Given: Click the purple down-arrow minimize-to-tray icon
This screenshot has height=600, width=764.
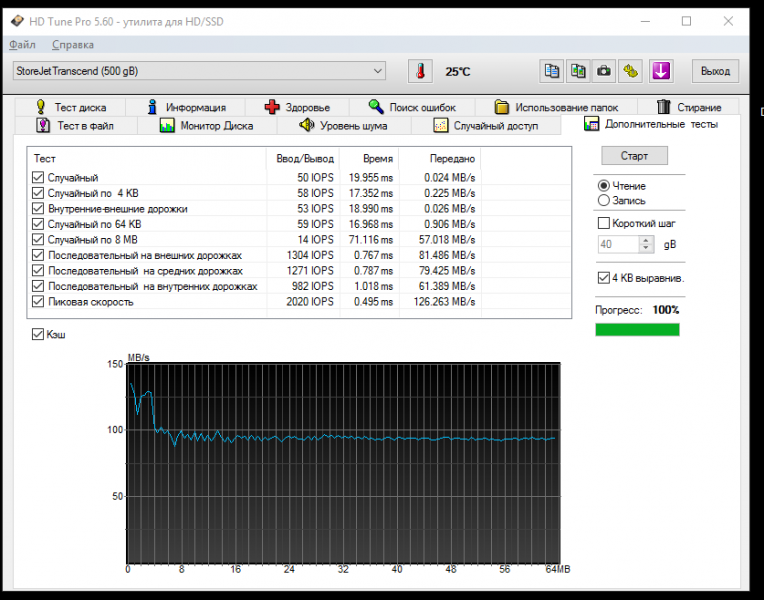Looking at the screenshot, I should 661,71.
